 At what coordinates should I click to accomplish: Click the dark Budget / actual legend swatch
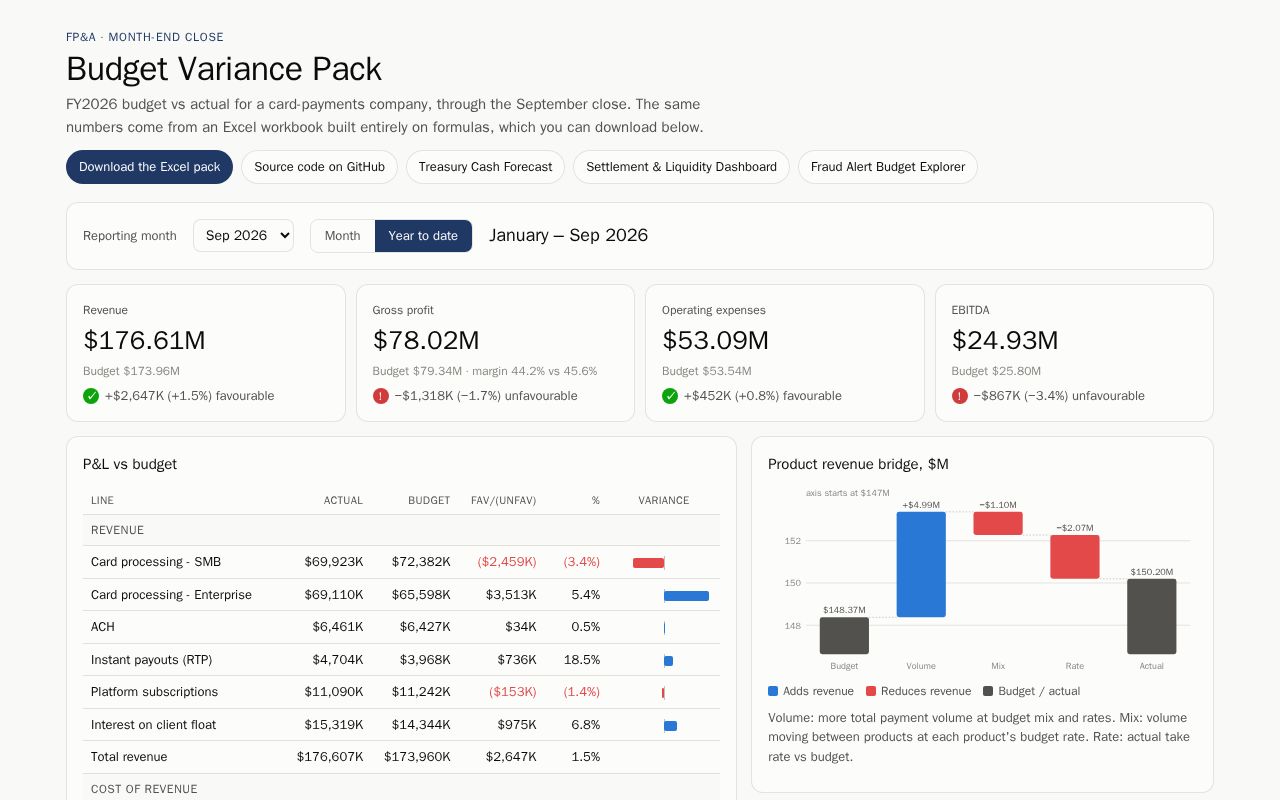click(988, 691)
